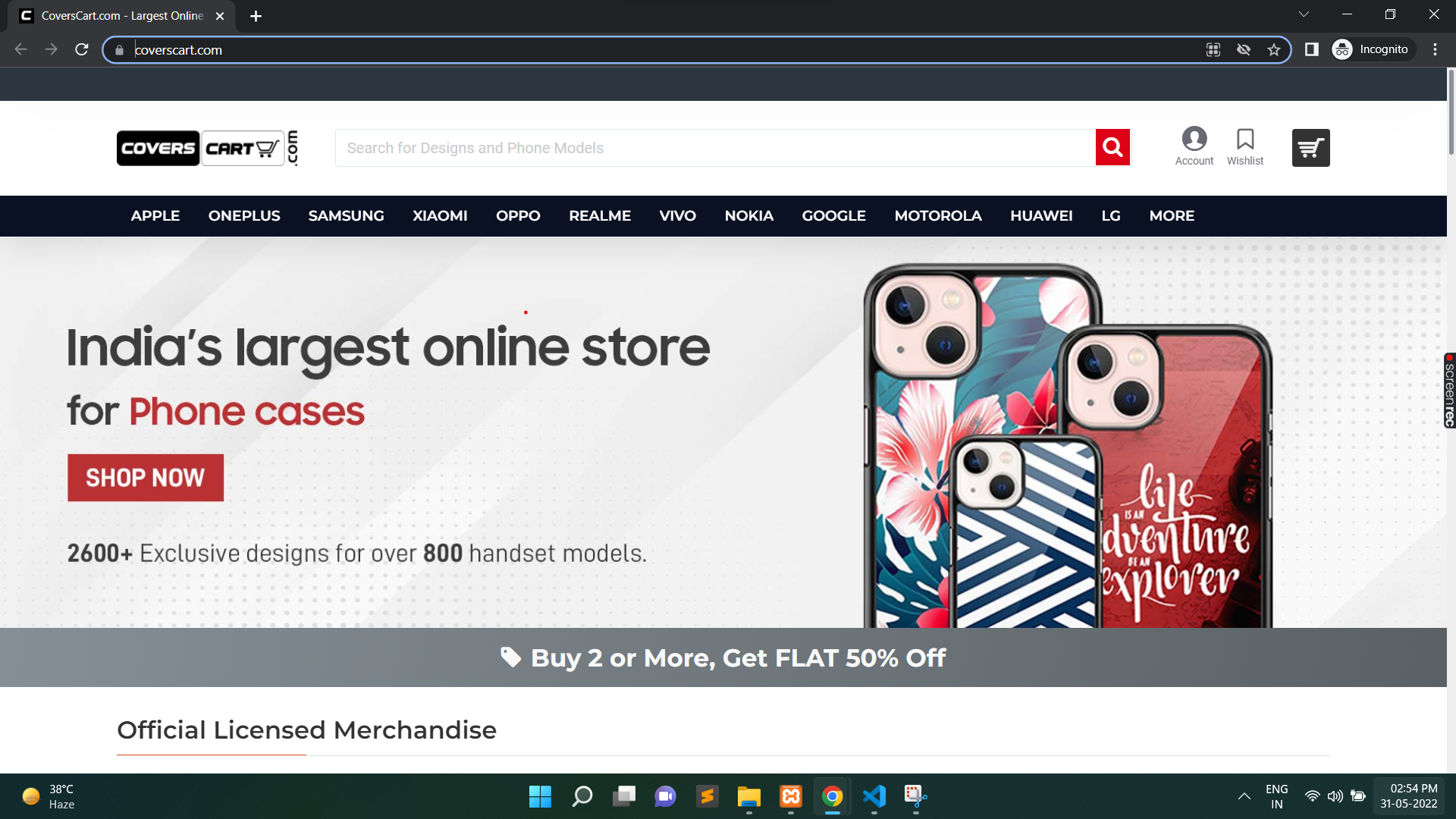Close the CoversCart.com tab
The width and height of the screenshot is (1456, 819).
point(220,16)
